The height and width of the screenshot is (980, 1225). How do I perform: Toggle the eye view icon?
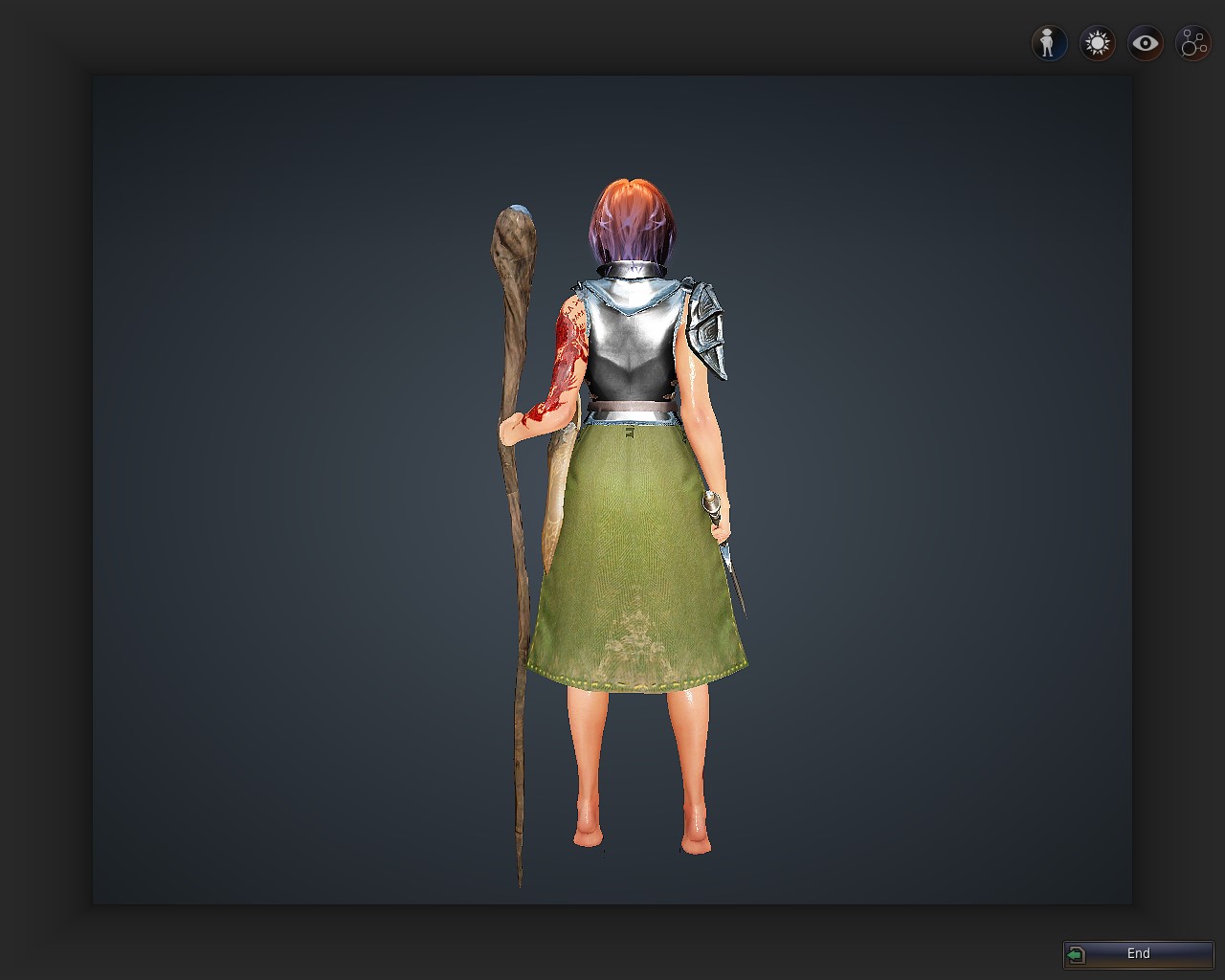(1145, 43)
